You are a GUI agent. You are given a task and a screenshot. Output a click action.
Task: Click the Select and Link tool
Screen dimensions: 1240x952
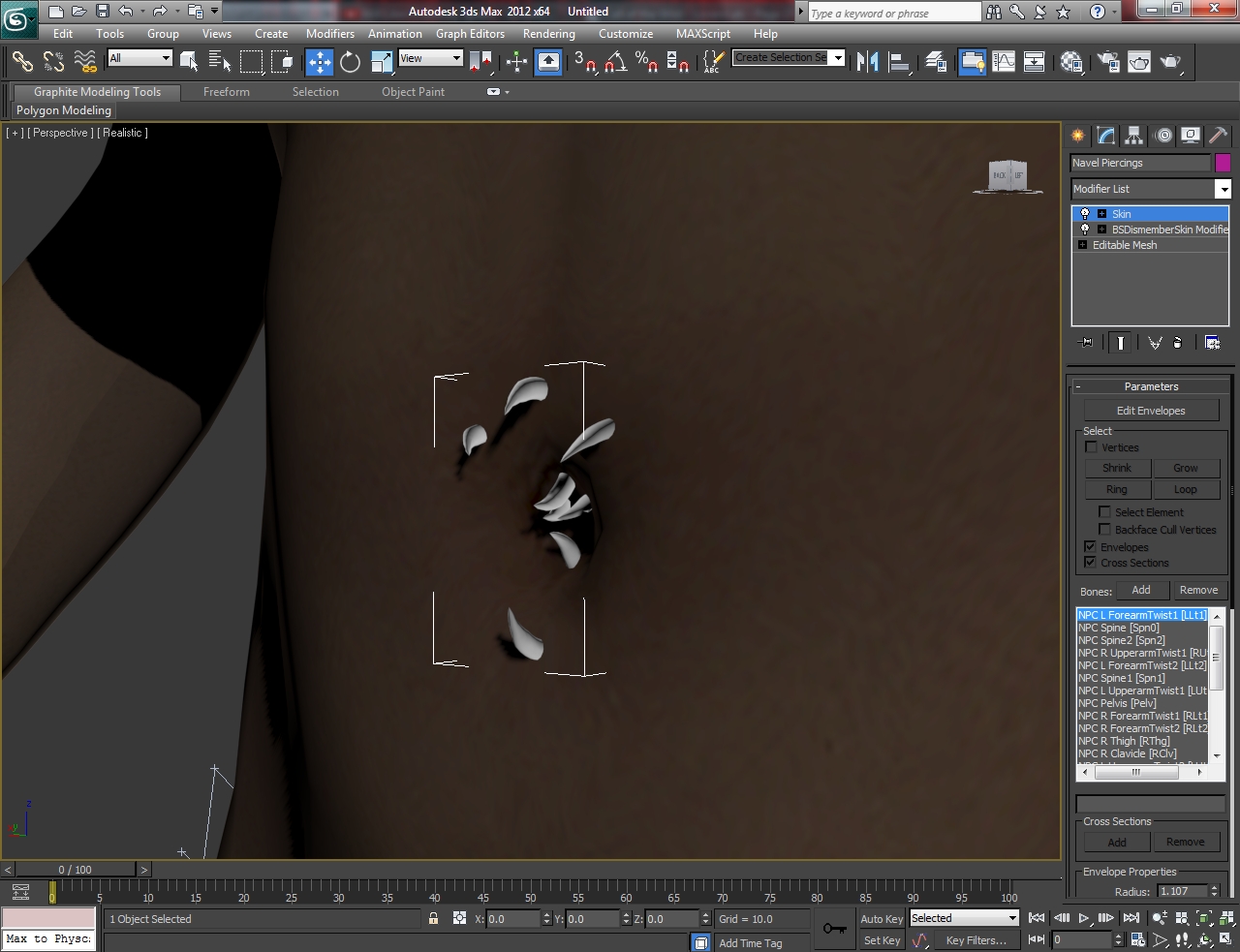pos(22,62)
